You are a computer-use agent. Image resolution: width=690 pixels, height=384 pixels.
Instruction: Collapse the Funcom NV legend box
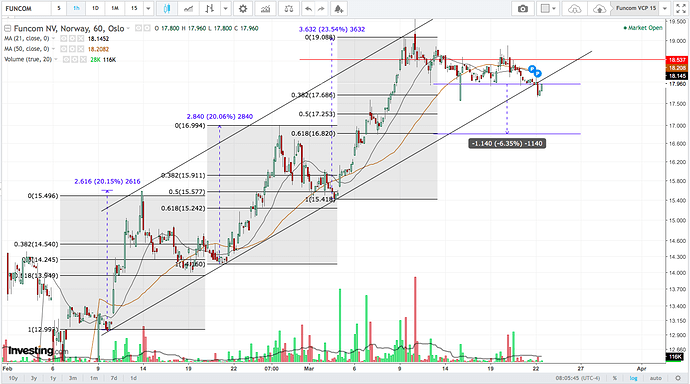[7, 29]
